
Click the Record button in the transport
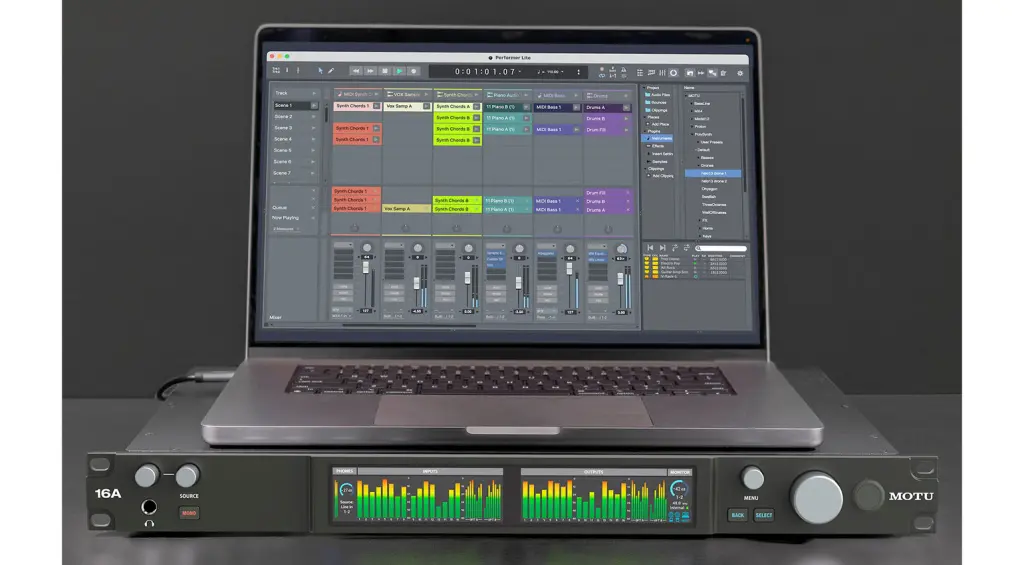click(413, 71)
